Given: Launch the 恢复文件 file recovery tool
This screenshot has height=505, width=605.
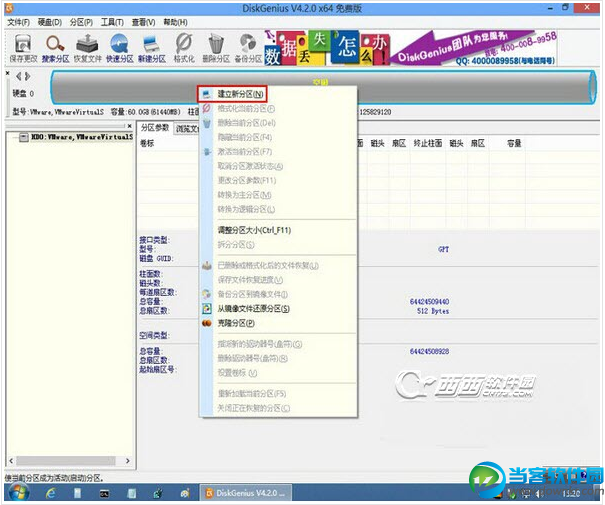Looking at the screenshot, I should (88, 48).
